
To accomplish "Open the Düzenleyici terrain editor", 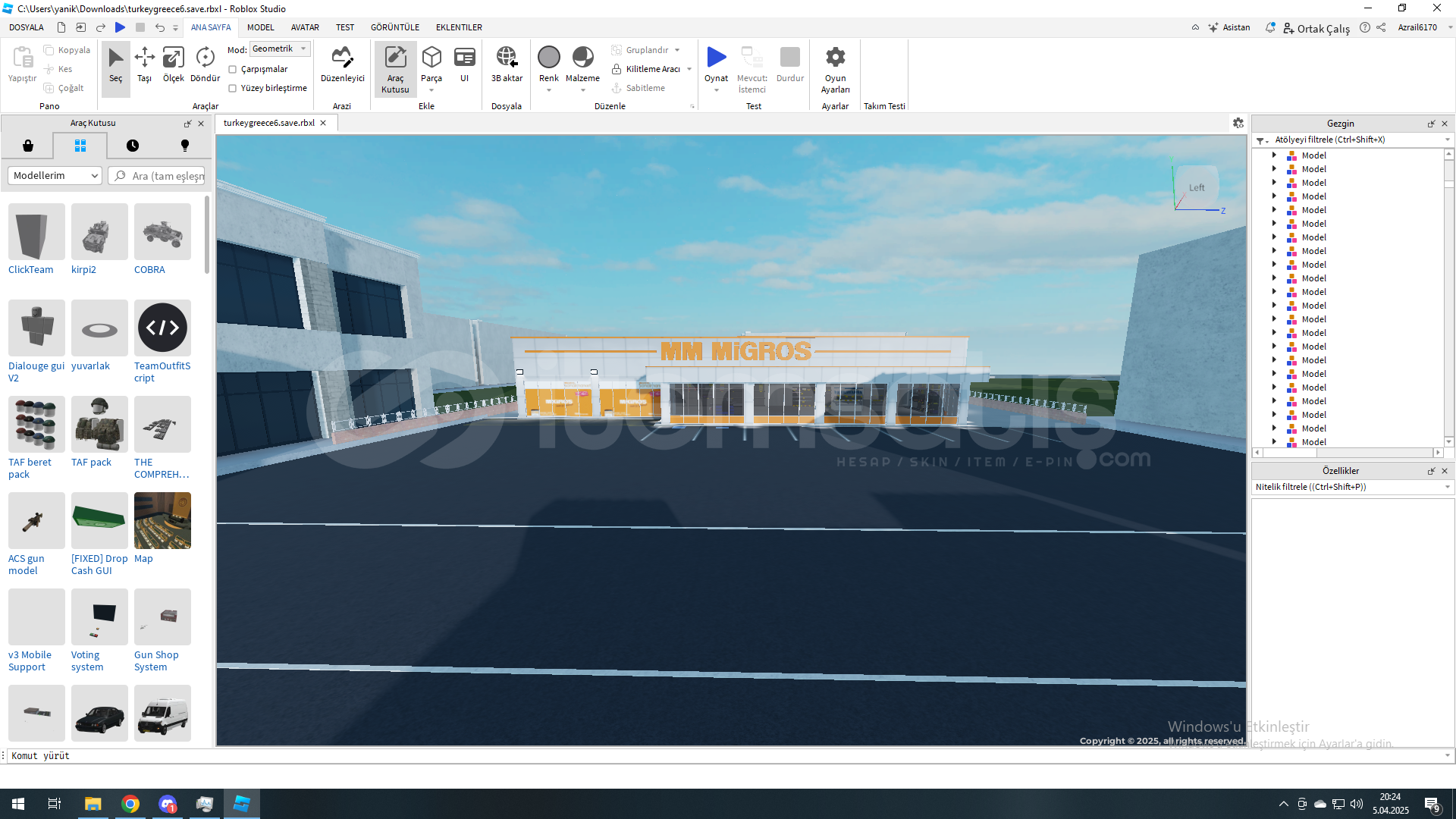I will pyautogui.click(x=343, y=66).
